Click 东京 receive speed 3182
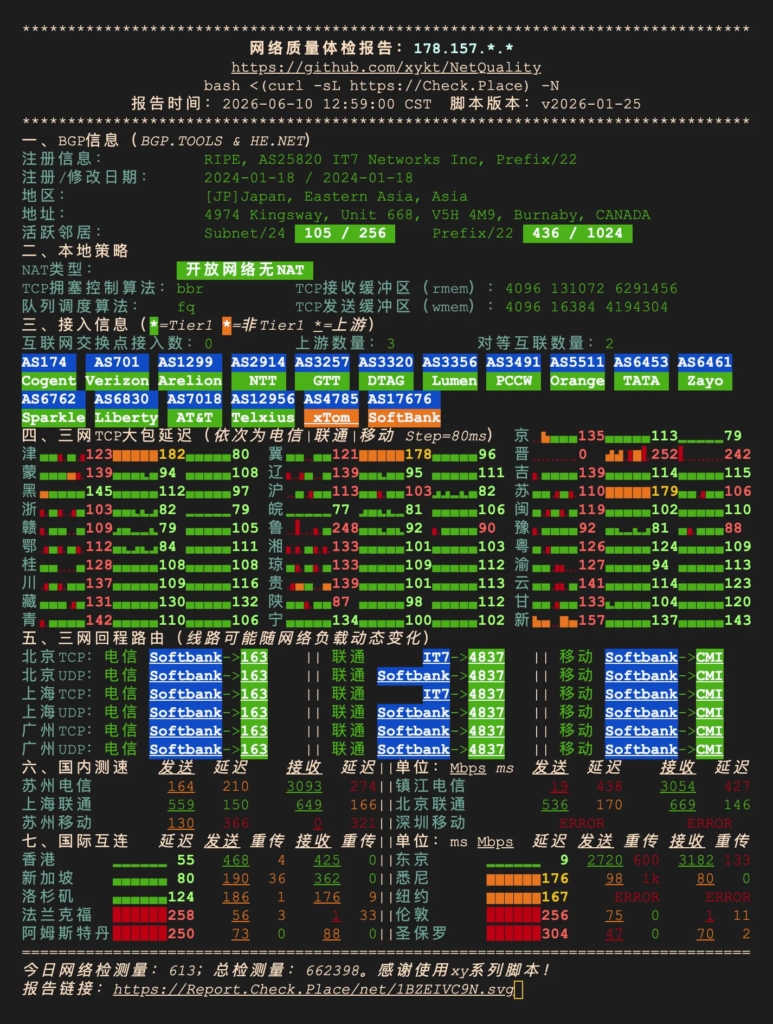773x1024 pixels. [696, 860]
